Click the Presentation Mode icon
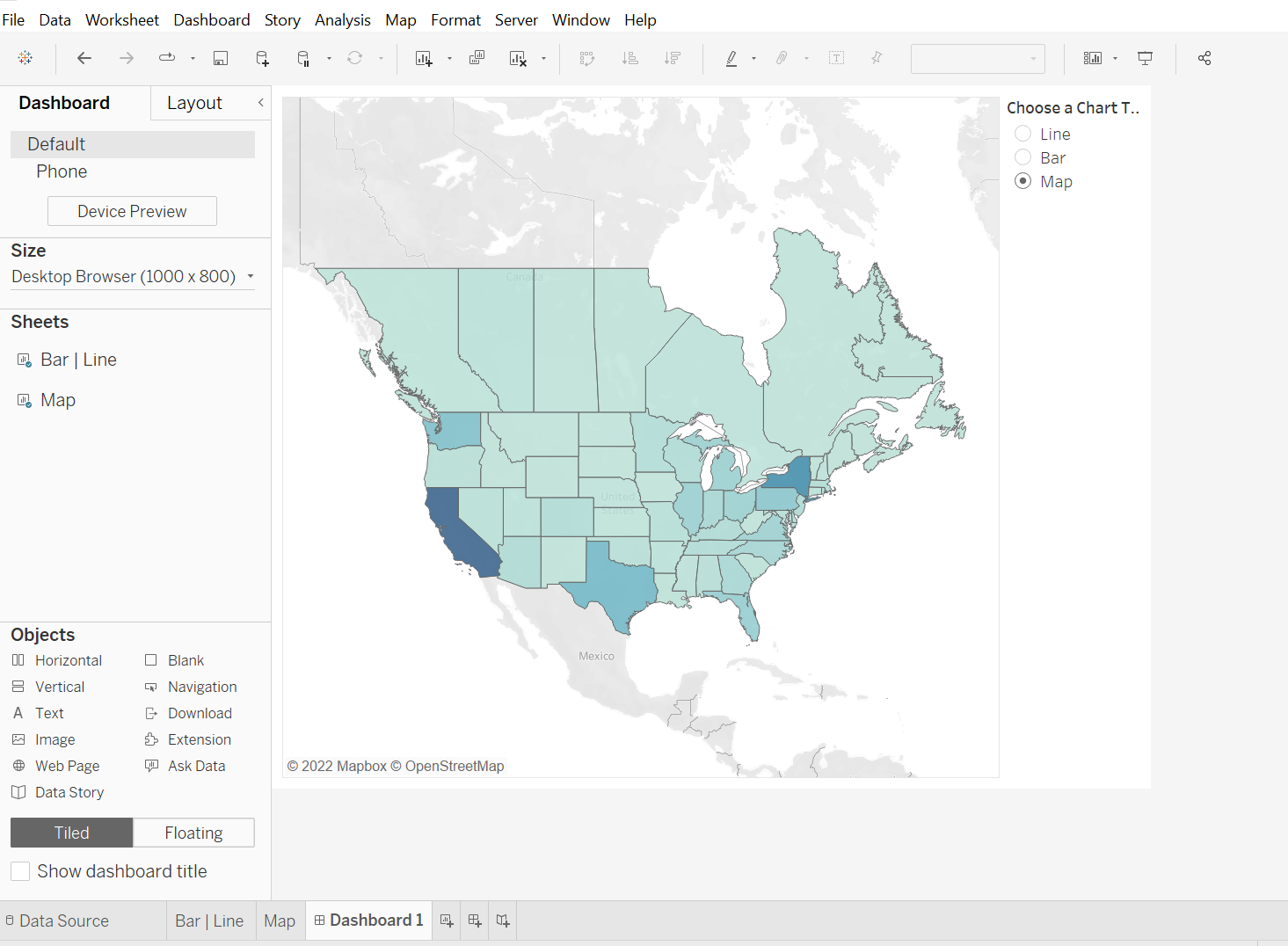The width and height of the screenshot is (1288, 946). 1145,58
